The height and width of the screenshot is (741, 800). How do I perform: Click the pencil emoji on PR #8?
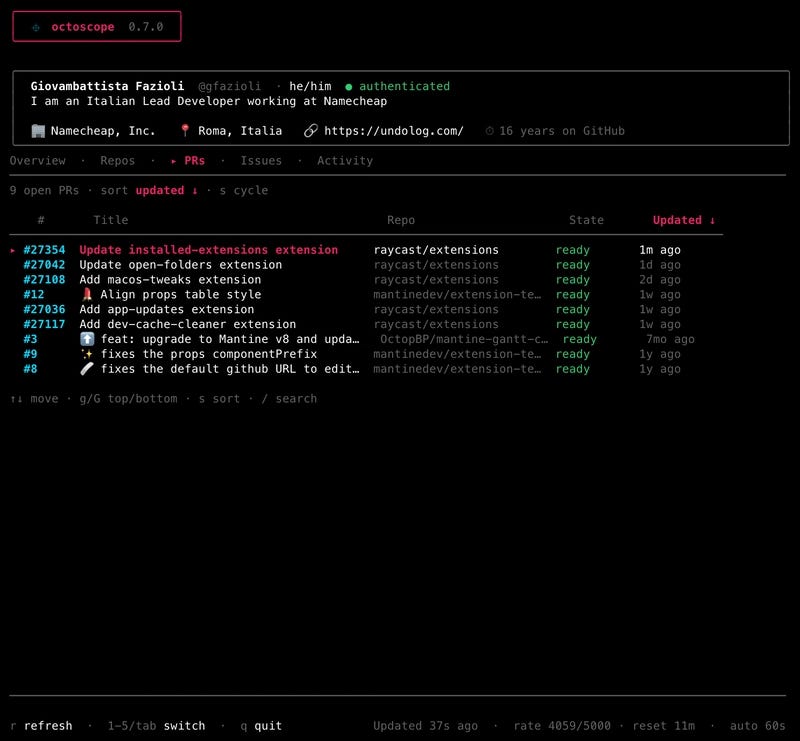[x=87, y=368]
